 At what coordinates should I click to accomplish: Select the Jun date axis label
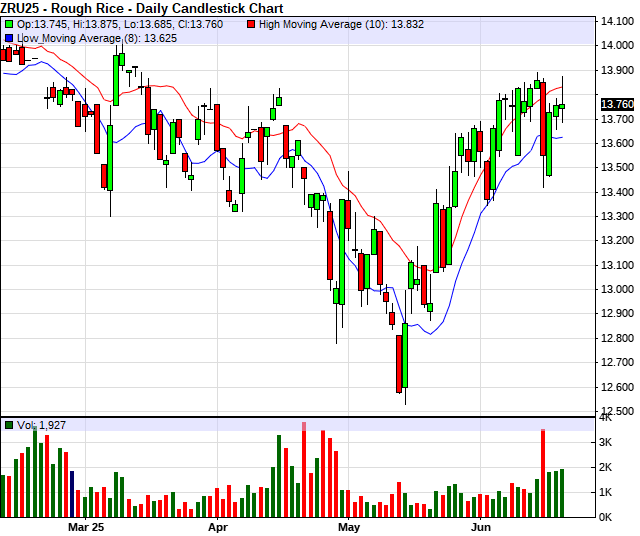pyautogui.click(x=482, y=525)
